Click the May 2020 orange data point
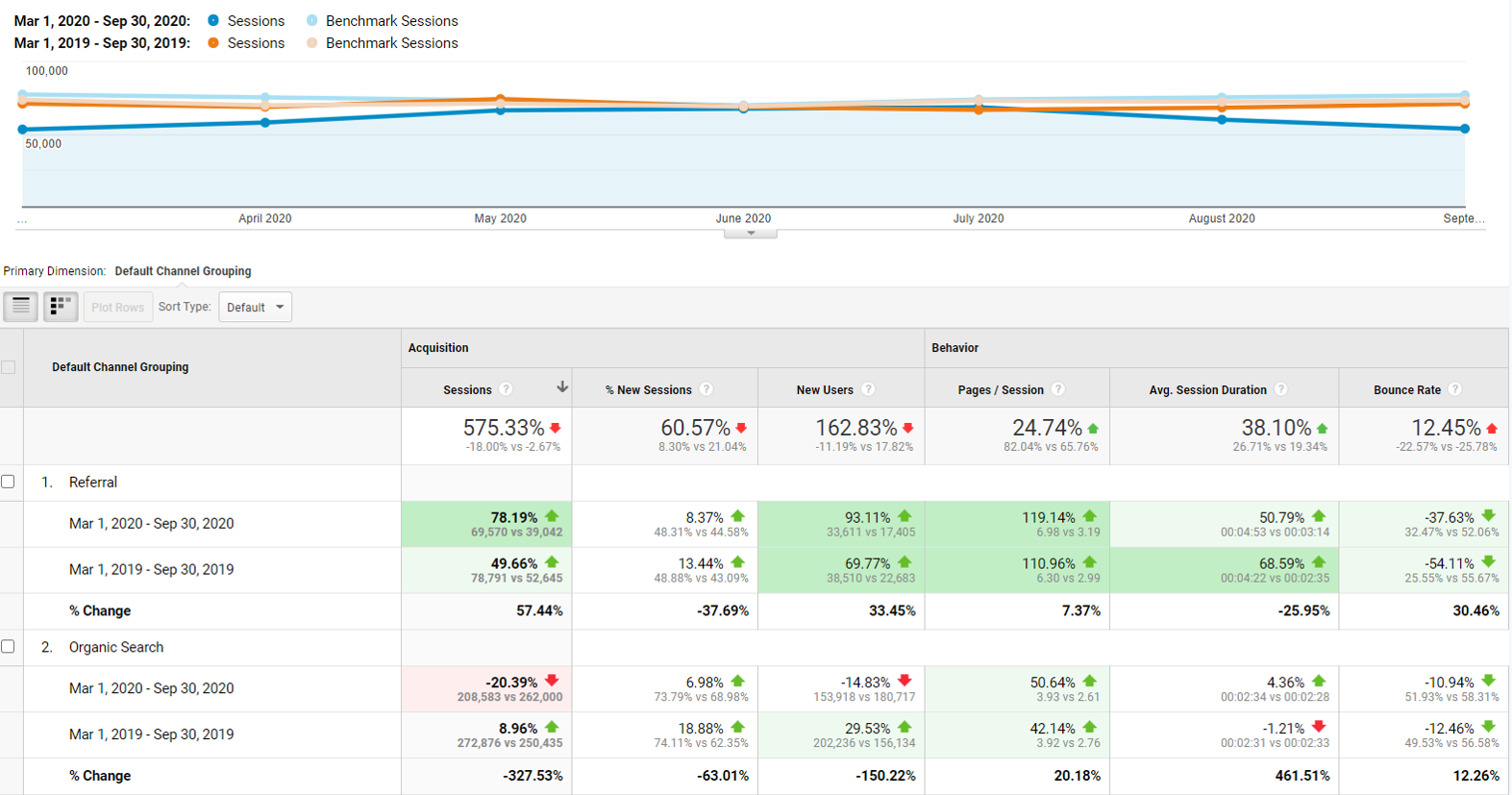Viewport: 1512px width, 795px height. point(500,99)
